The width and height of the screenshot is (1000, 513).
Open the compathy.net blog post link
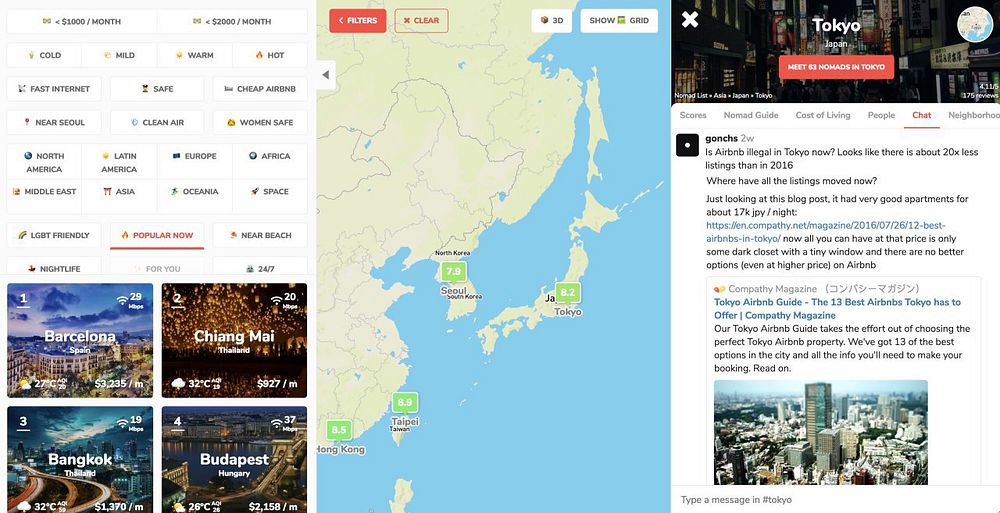826,232
